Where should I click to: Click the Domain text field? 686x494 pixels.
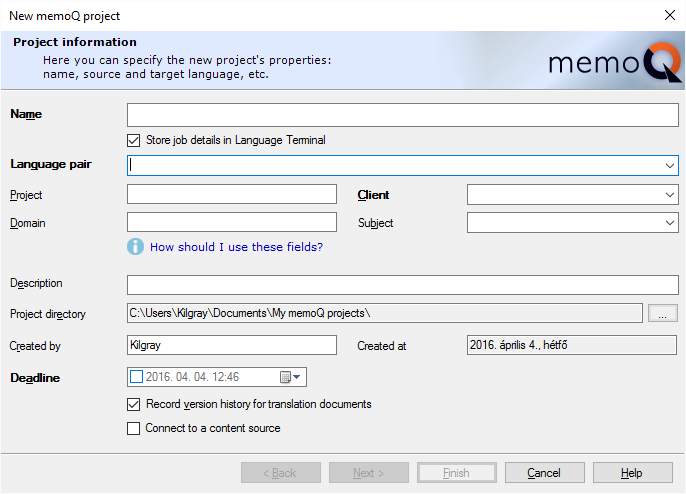coord(232,222)
